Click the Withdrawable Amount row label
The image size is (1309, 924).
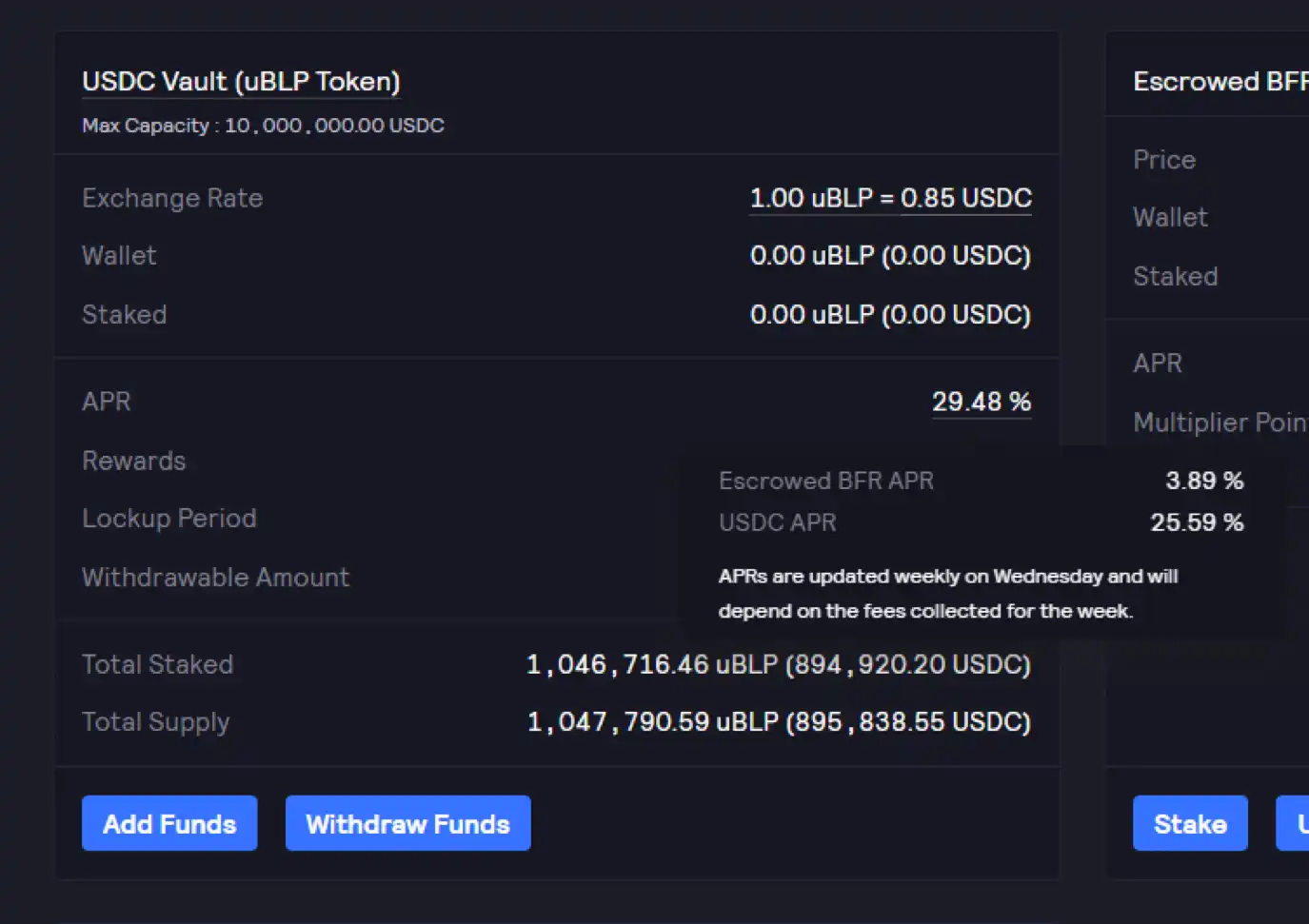[x=216, y=578]
